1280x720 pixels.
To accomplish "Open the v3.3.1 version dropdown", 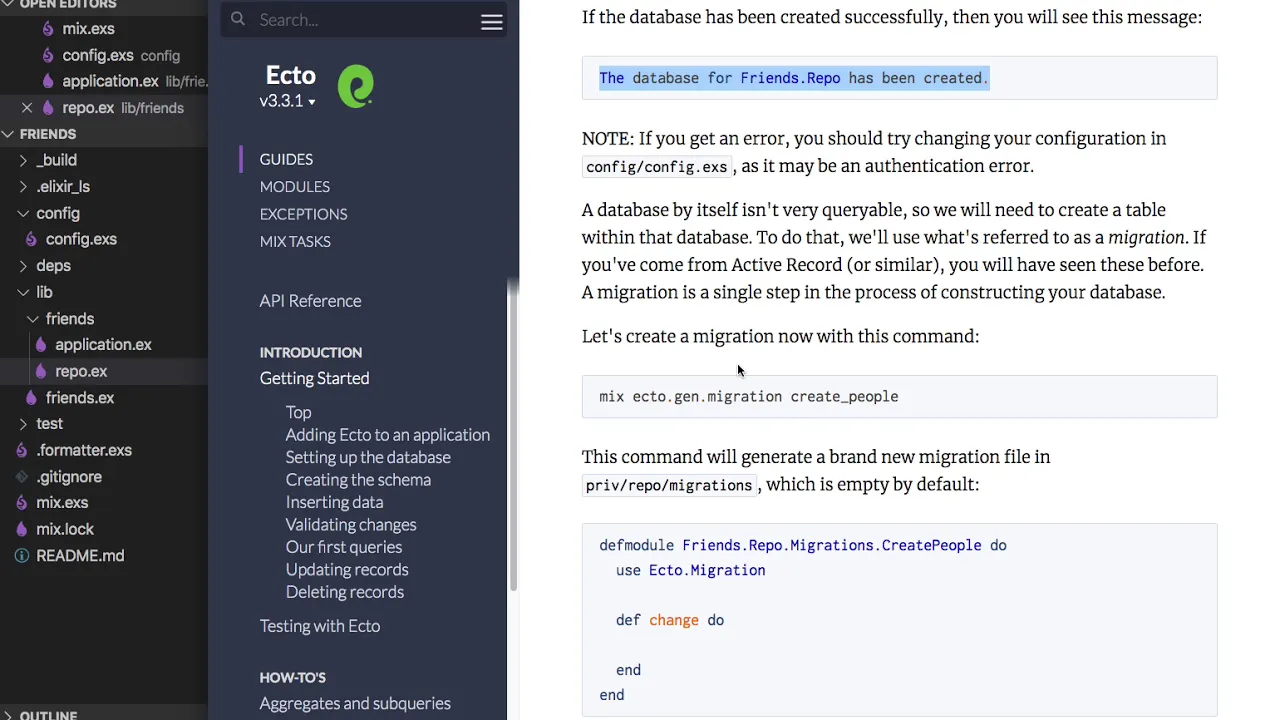I will [287, 101].
